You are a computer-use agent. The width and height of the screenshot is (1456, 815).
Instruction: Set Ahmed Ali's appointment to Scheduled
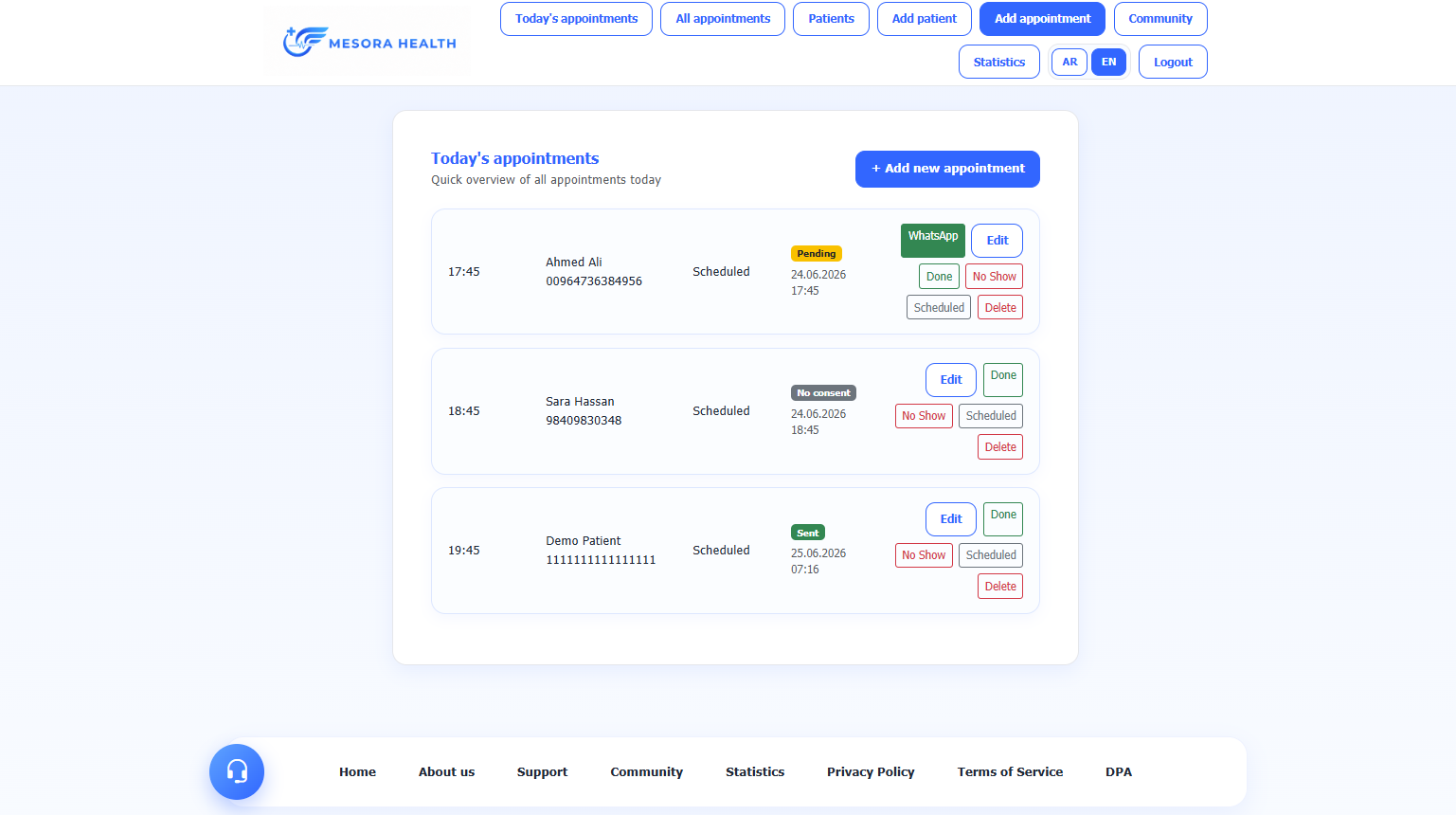coord(939,308)
